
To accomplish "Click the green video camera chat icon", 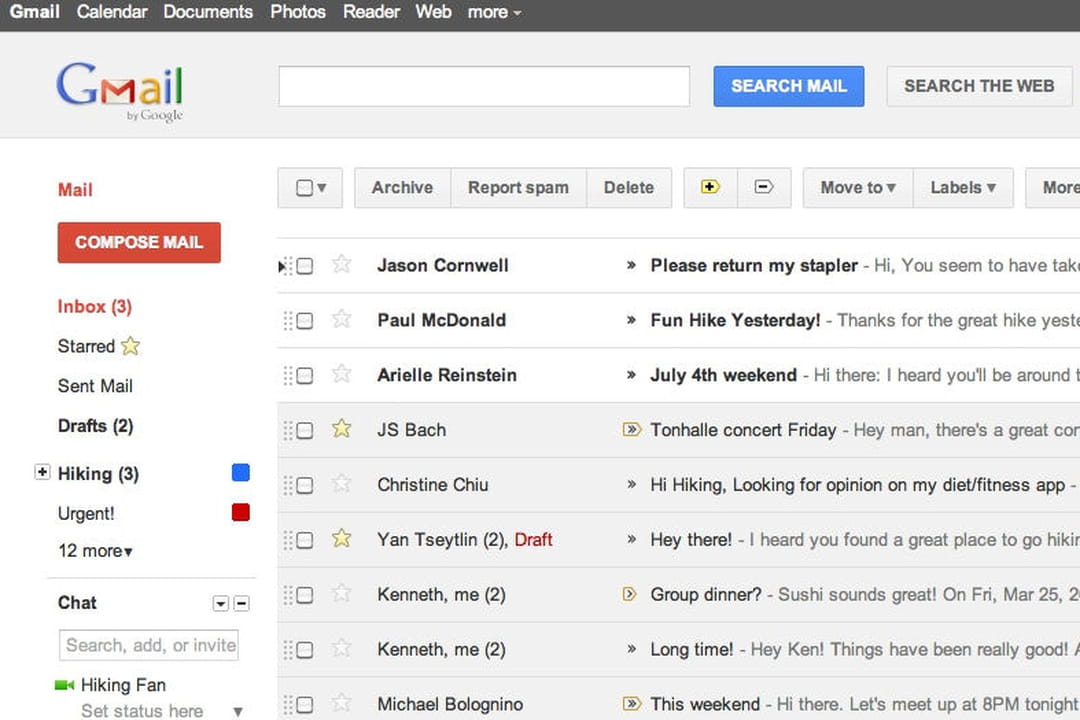I will (65, 685).
